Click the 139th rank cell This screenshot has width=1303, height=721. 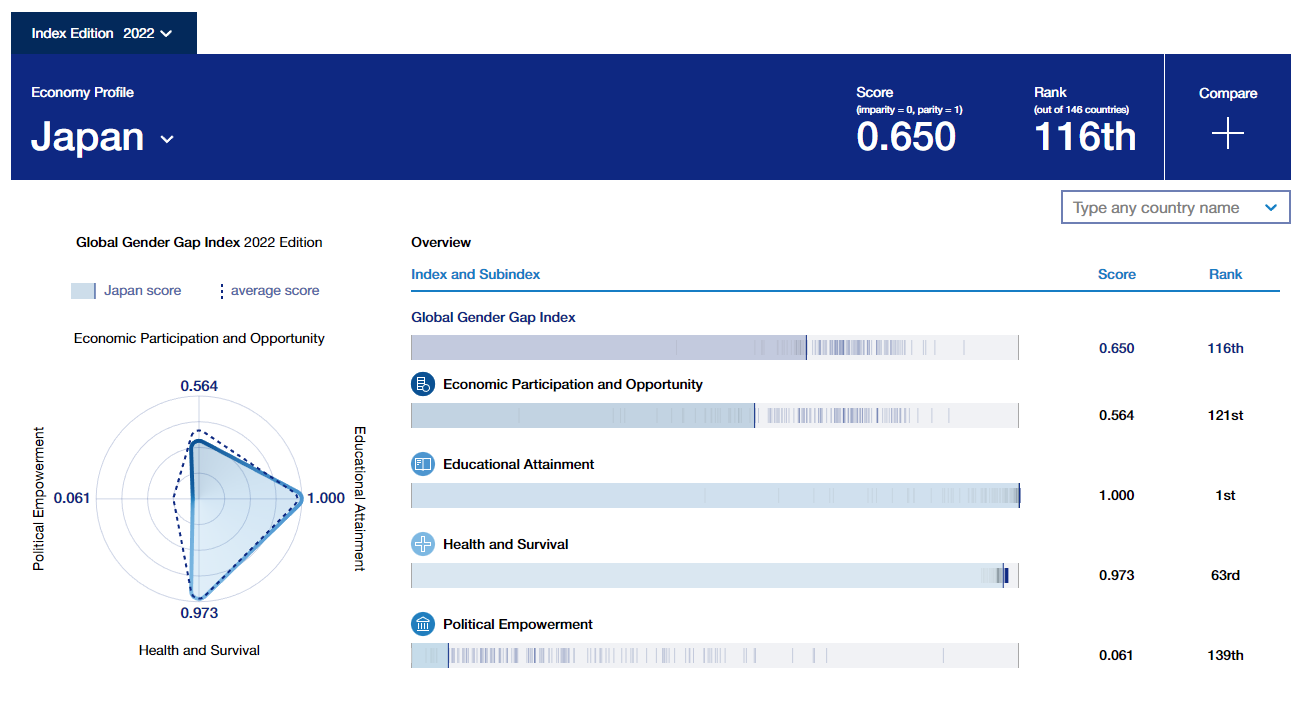1225,655
